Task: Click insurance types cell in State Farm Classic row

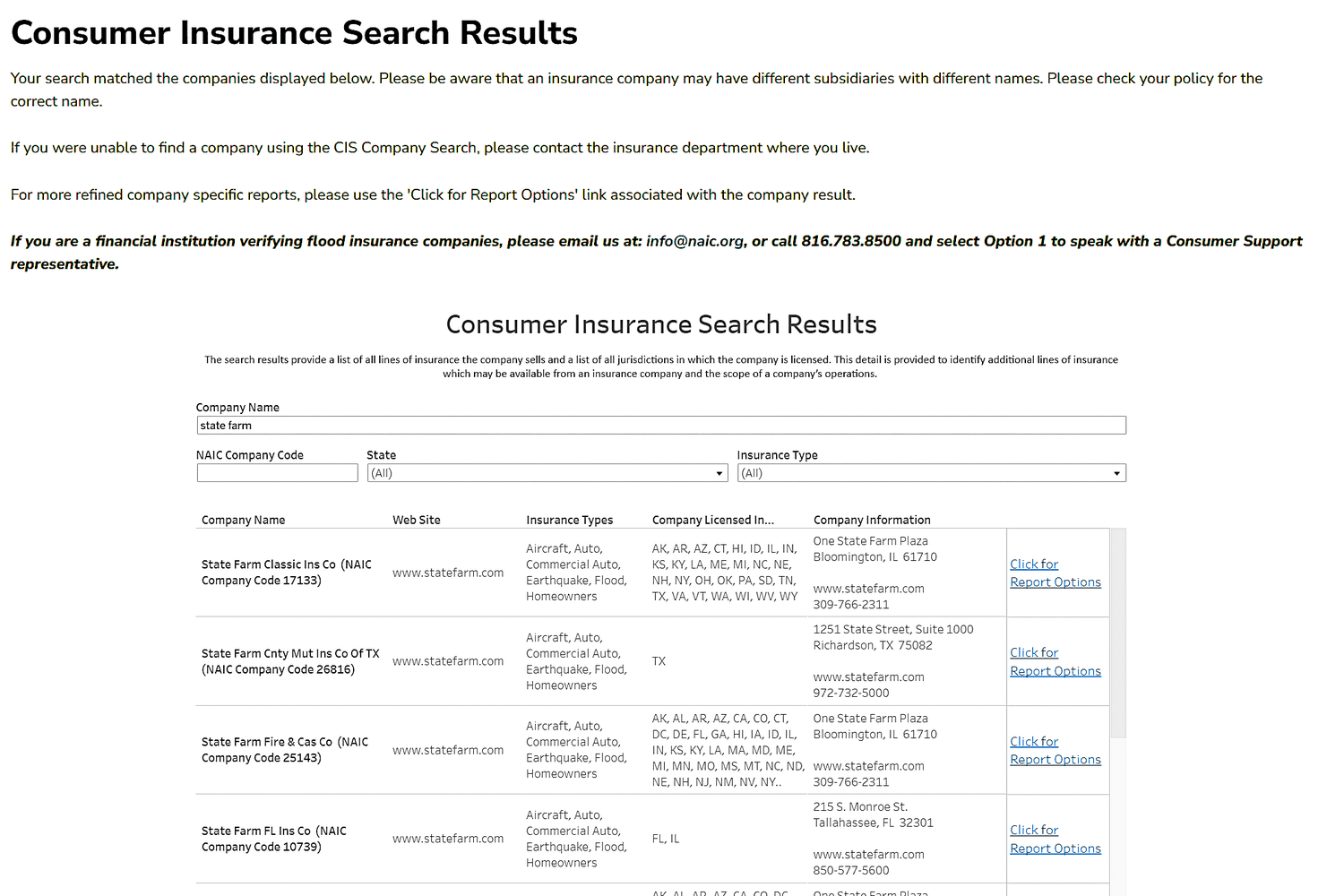Action: coord(576,573)
